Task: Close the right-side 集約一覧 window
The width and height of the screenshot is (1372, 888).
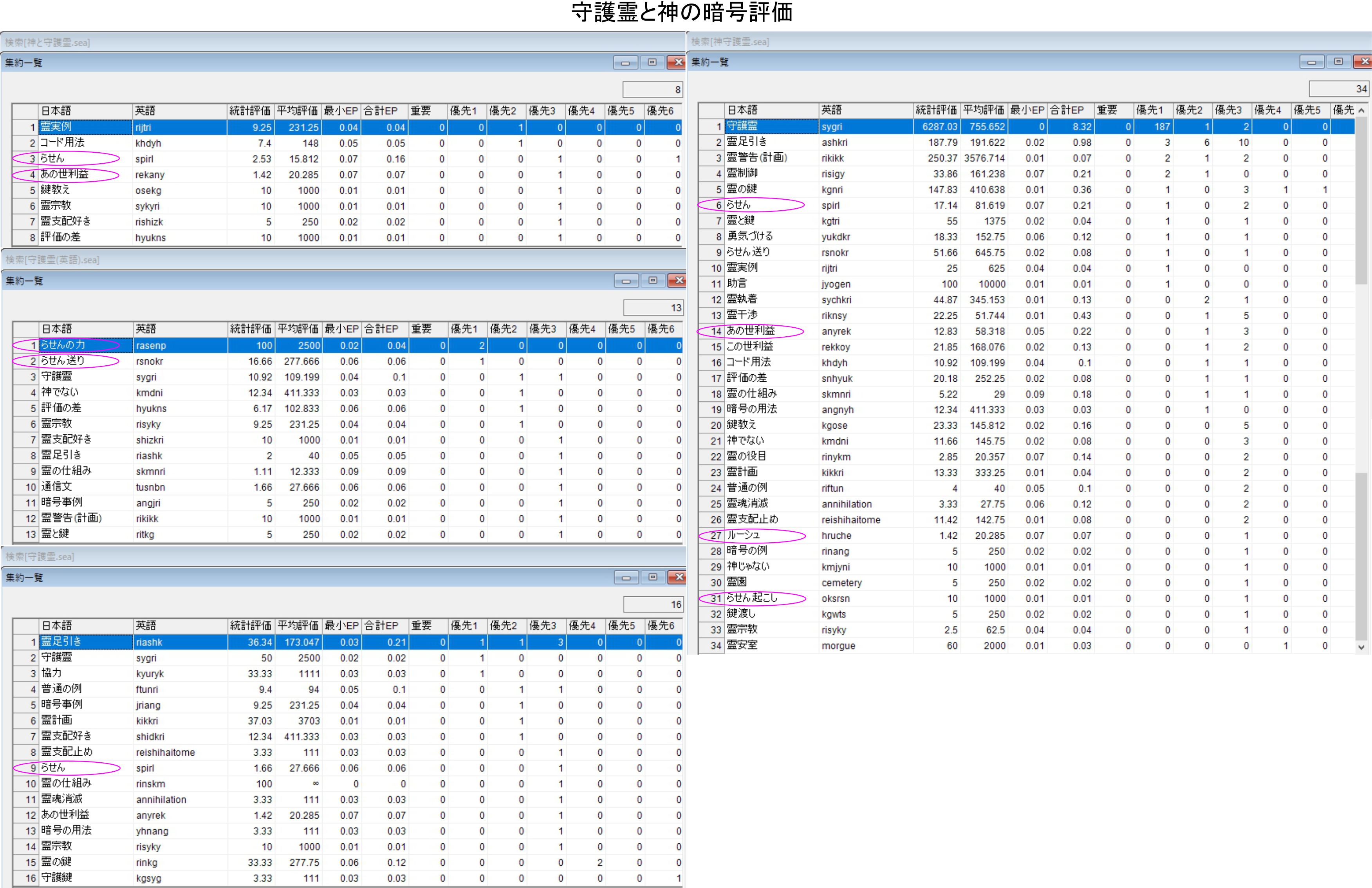Action: point(1363,62)
